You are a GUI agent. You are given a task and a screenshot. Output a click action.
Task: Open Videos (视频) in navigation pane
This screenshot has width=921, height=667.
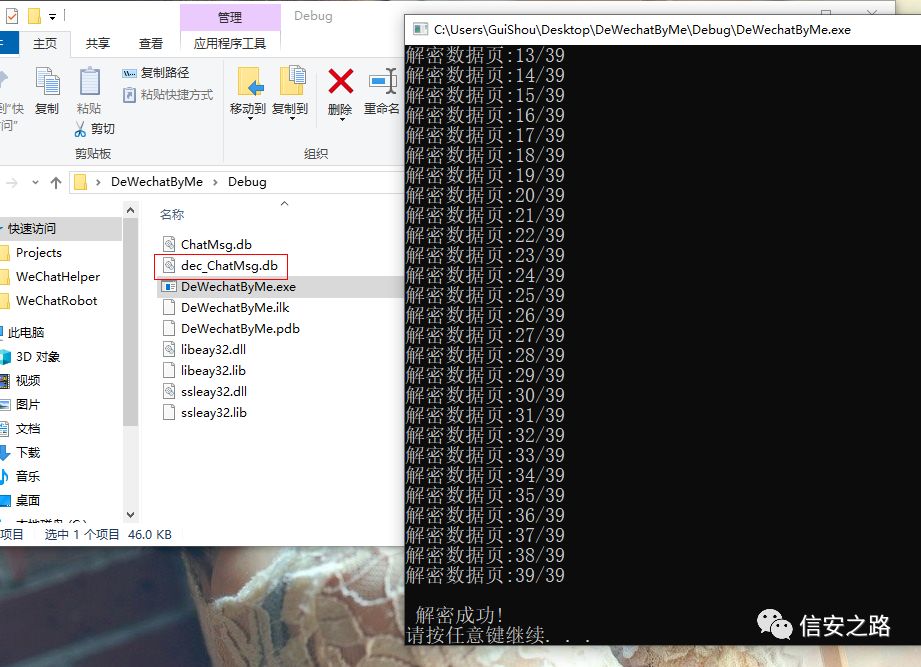pyautogui.click(x=28, y=380)
